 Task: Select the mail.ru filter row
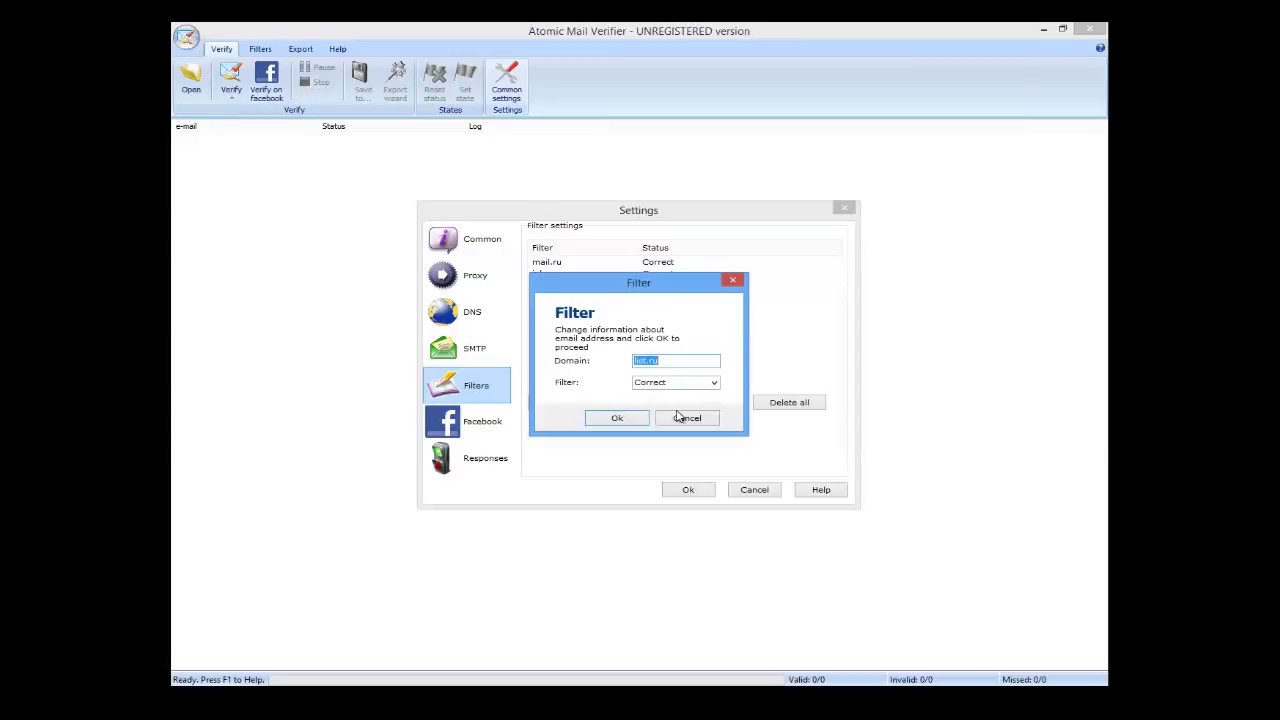pyautogui.click(x=685, y=262)
